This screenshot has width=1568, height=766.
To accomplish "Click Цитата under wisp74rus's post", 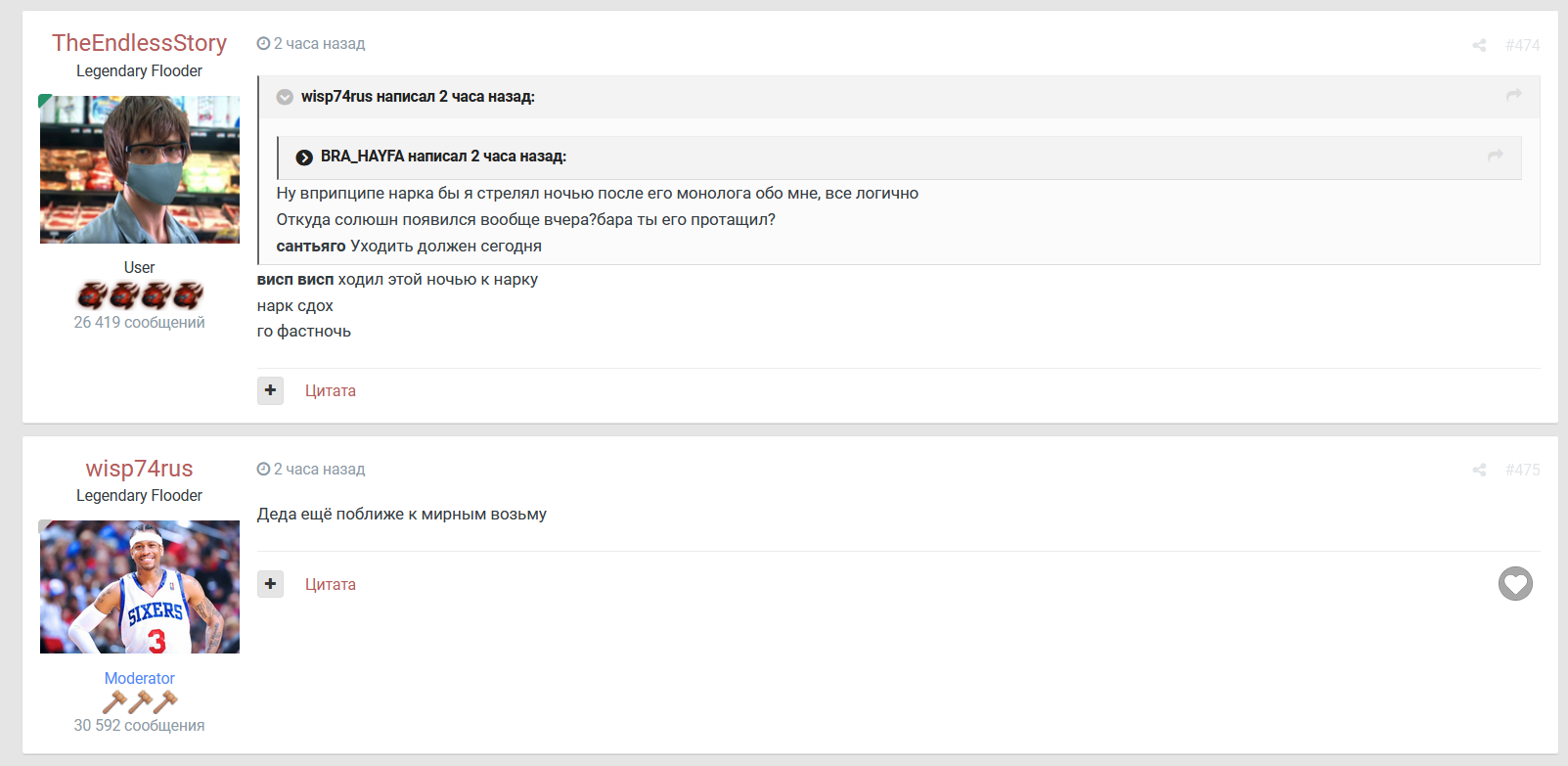I will point(331,584).
